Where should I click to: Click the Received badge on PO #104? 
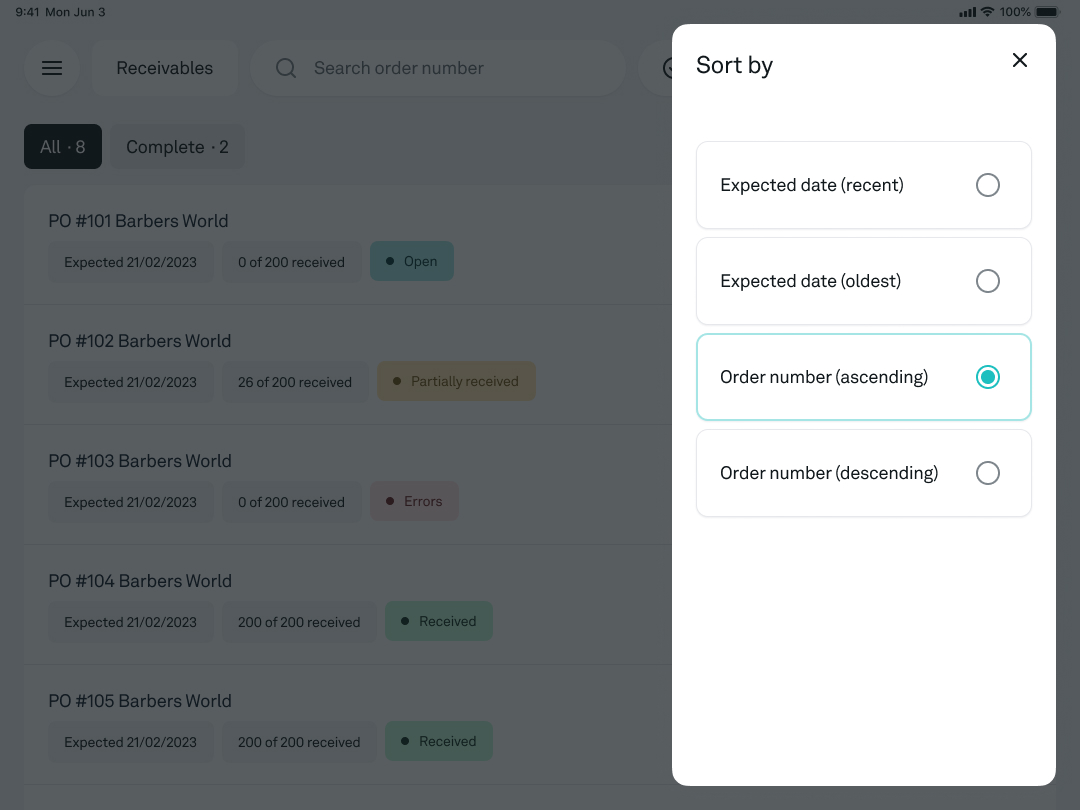point(438,621)
